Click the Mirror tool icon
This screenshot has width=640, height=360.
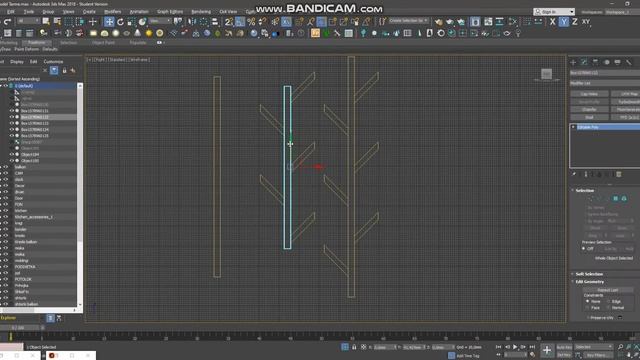click(x=191, y=22)
